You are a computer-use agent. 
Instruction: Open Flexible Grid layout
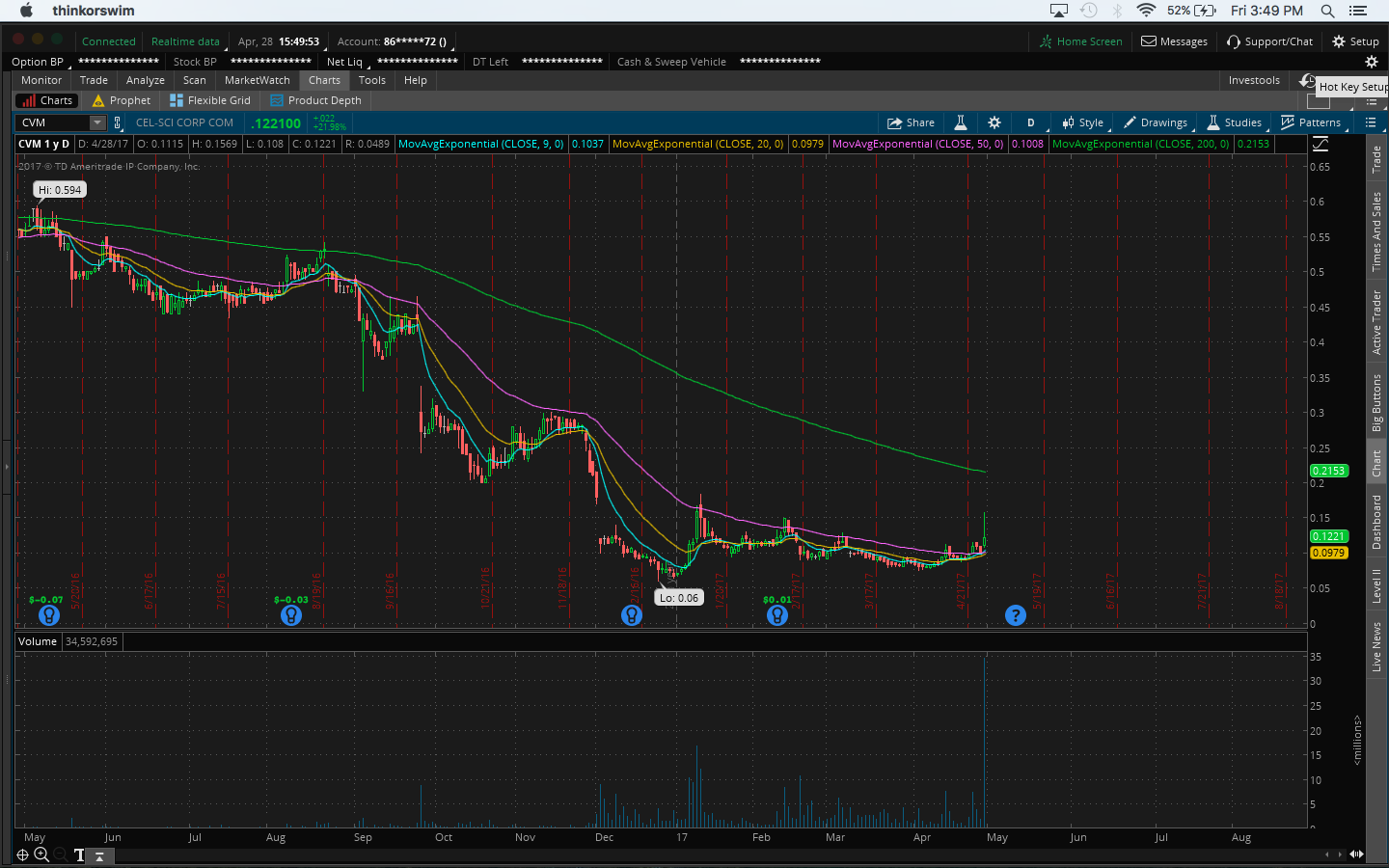tap(210, 100)
